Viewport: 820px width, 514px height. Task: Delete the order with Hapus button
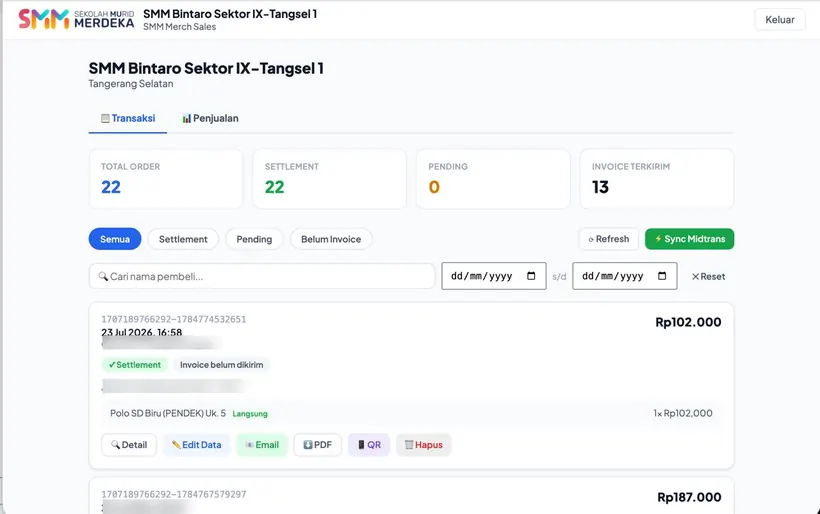[424, 445]
